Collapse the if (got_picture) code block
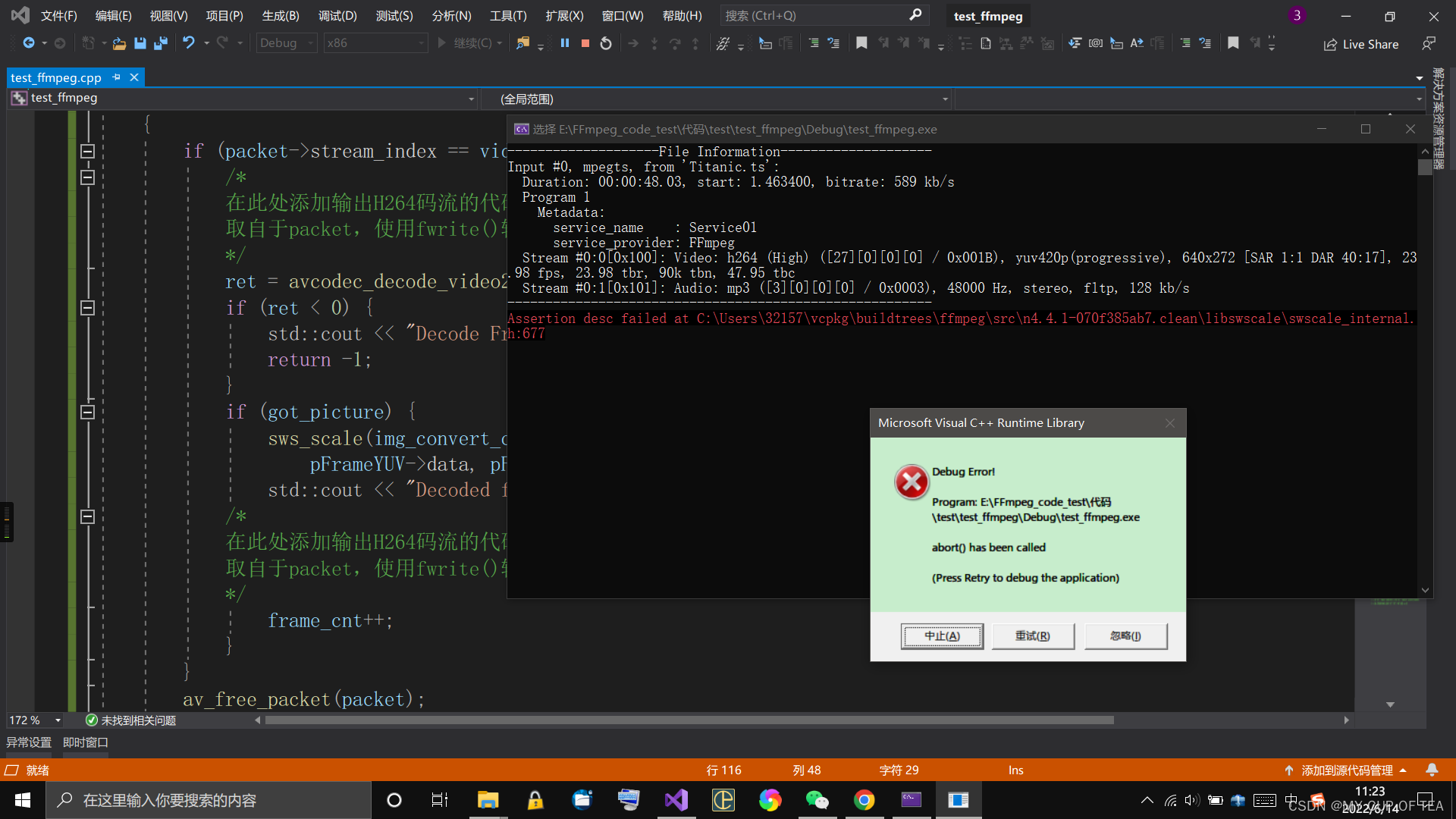This screenshot has height=819, width=1456. [88, 413]
